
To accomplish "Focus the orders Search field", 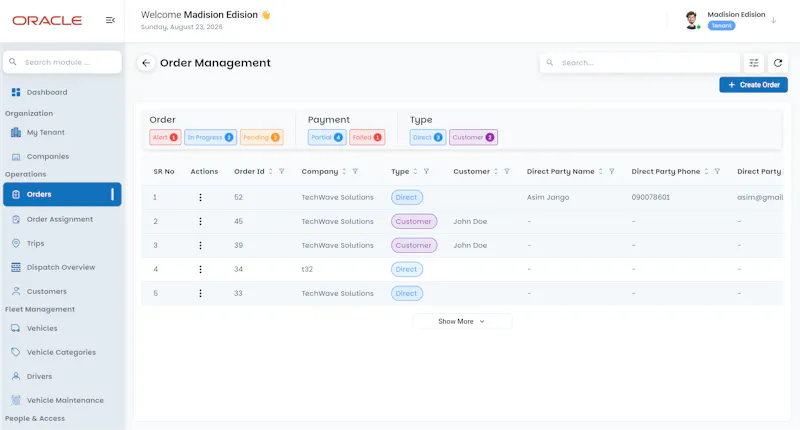I will pos(639,63).
